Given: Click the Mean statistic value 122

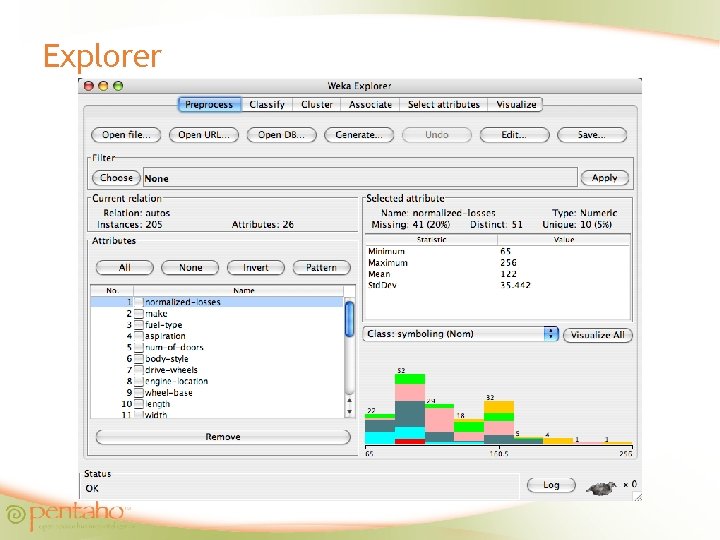Looking at the screenshot, I should click(508, 274).
